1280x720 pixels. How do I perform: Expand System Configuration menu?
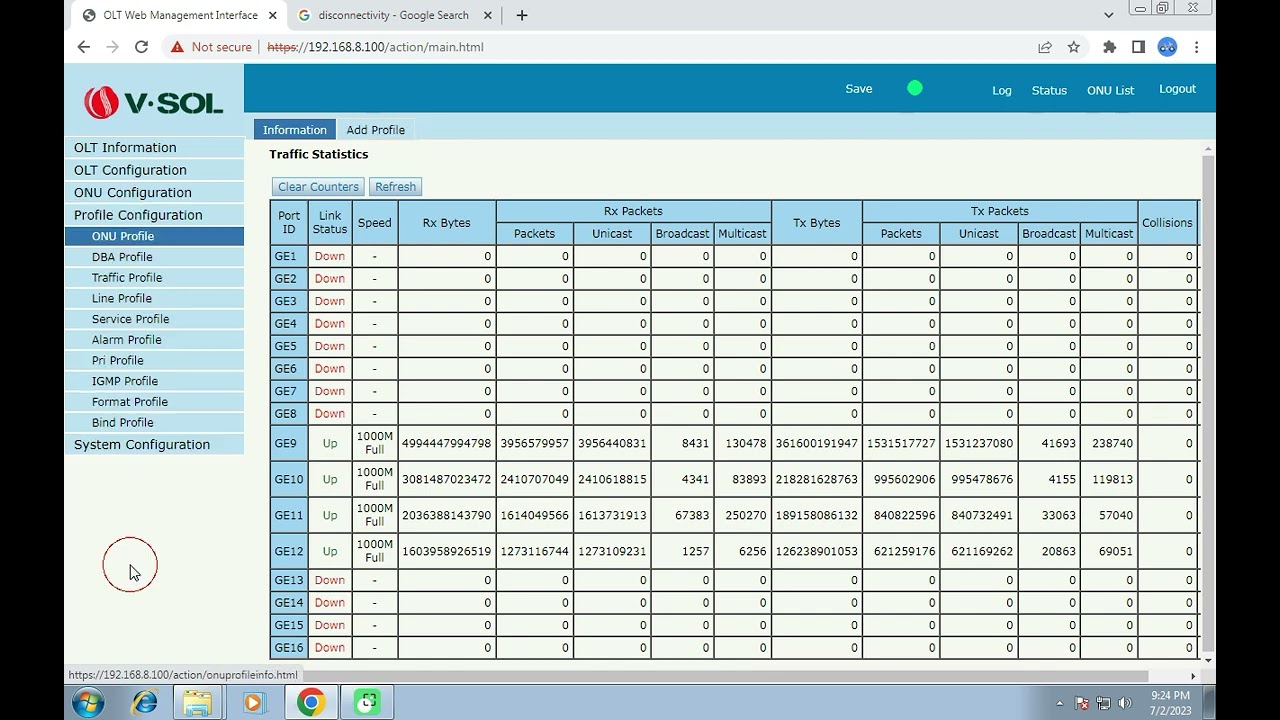pyautogui.click(x=155, y=444)
